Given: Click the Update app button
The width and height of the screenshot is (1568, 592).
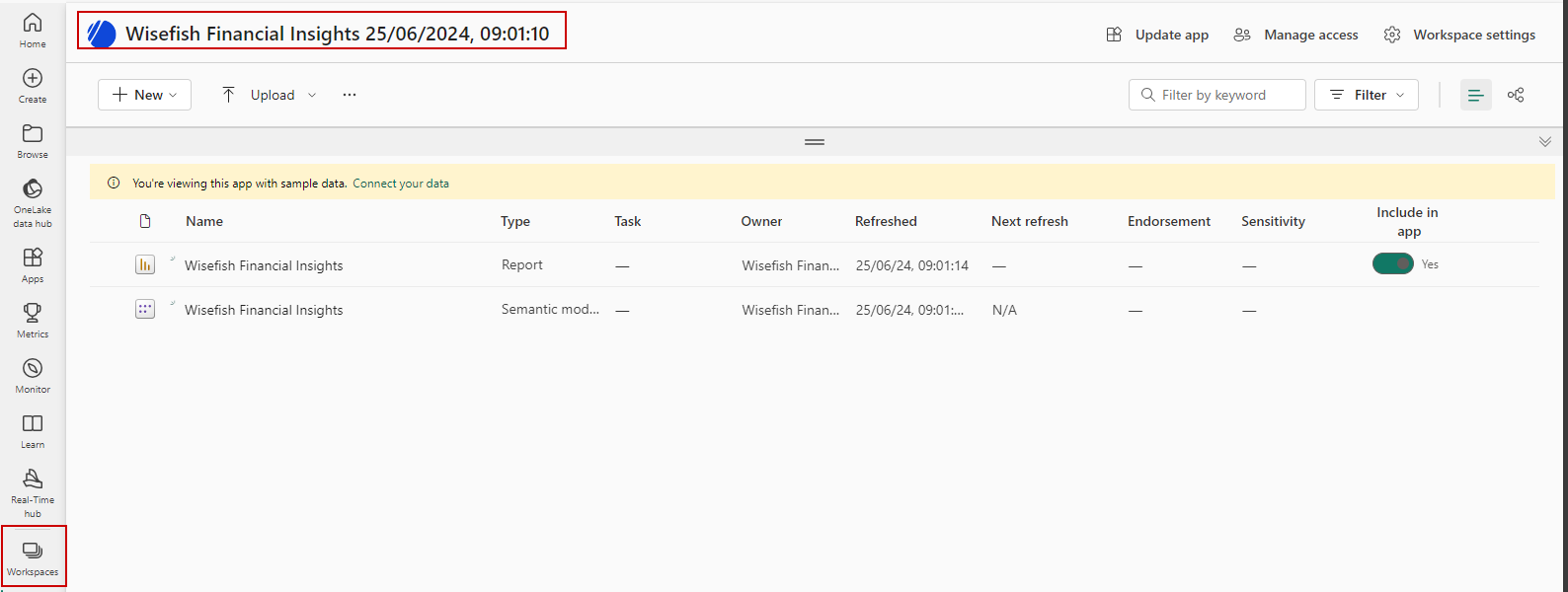Looking at the screenshot, I should (x=1157, y=35).
